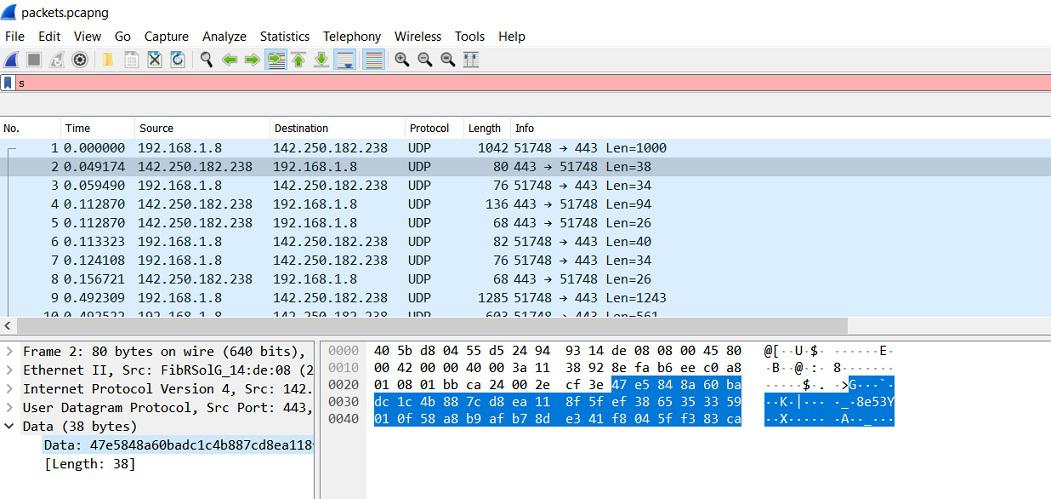Screen dimensions: 1051x499
Task: Collapse the Data (38 bytes) node
Action: [9, 427]
